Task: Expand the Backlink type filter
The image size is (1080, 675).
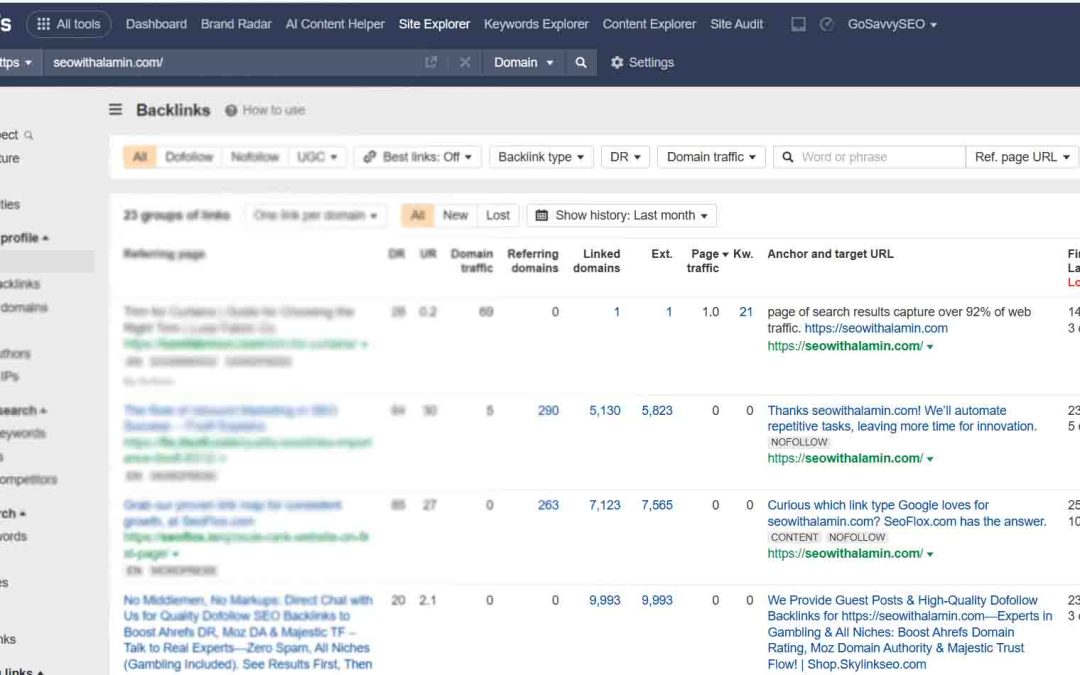Action: point(541,157)
